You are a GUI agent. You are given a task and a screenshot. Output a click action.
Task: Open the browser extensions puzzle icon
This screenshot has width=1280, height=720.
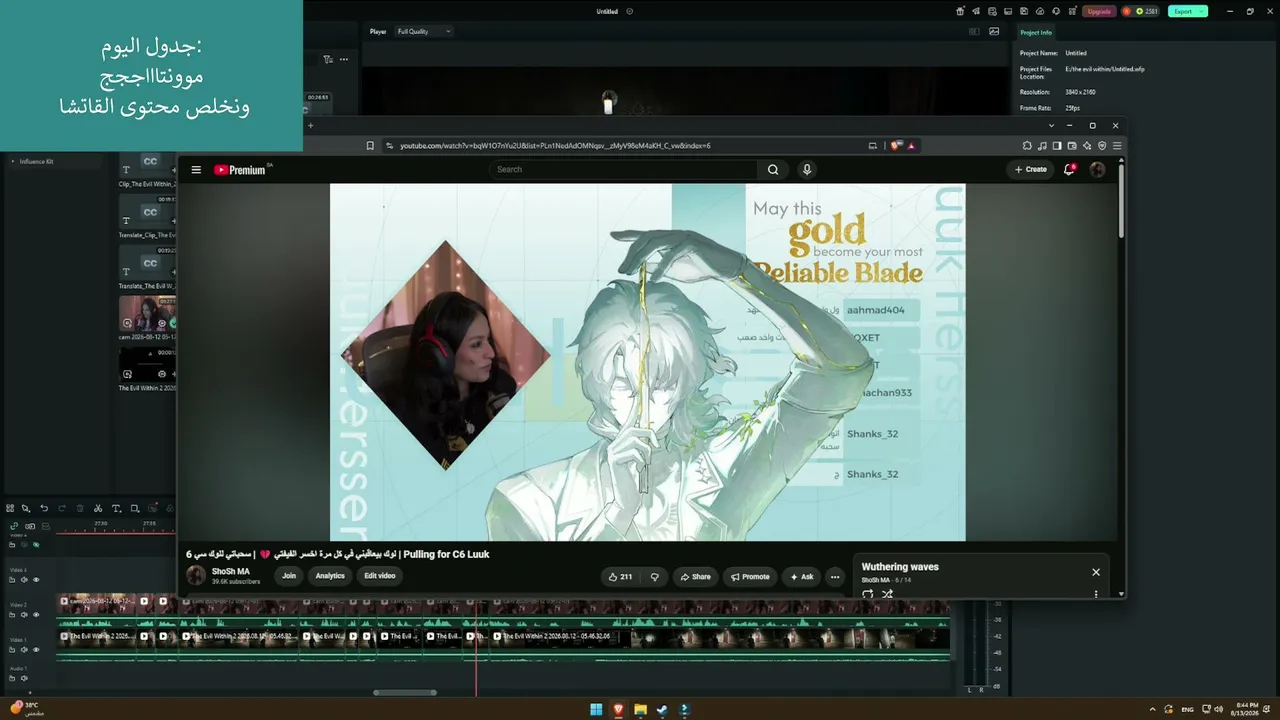pyautogui.click(x=1027, y=146)
